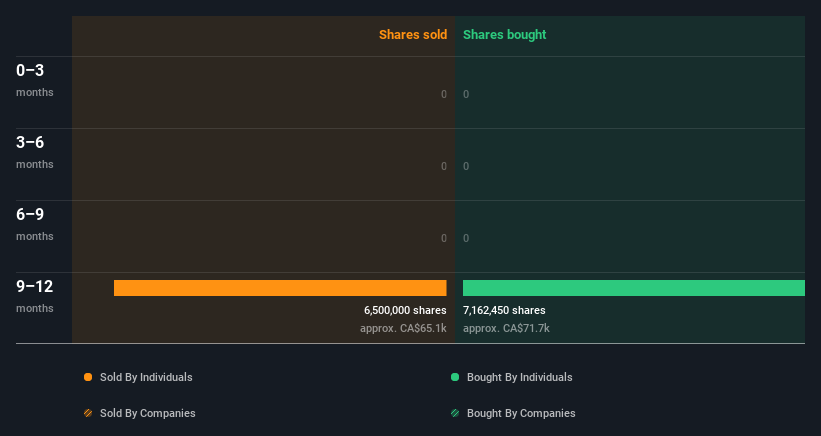Click the 6,500,000 shares value
Screen dimensions: 821x436
click(x=405, y=310)
